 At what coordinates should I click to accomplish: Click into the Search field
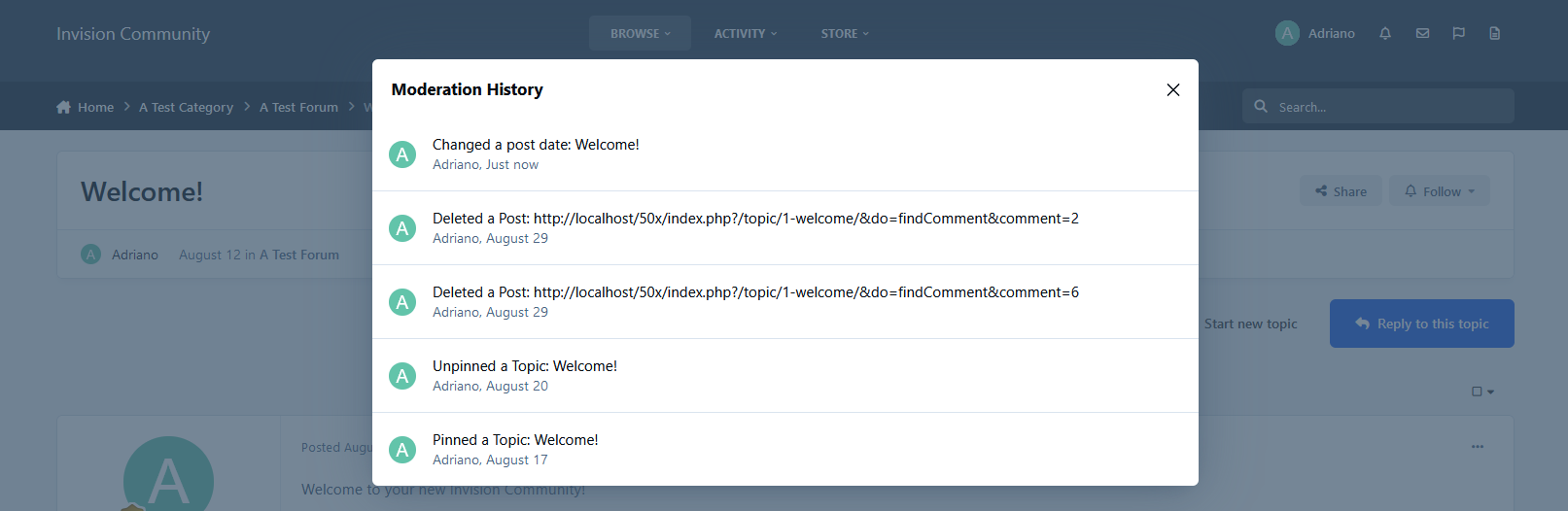[1377, 106]
